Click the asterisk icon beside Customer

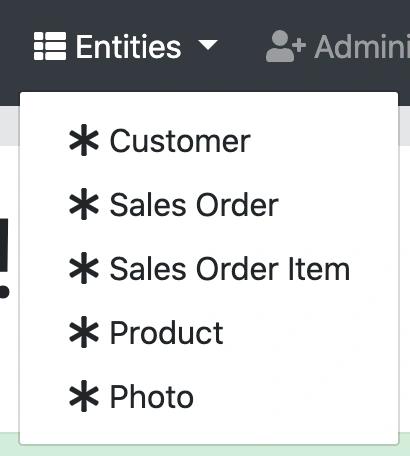pos(84,140)
